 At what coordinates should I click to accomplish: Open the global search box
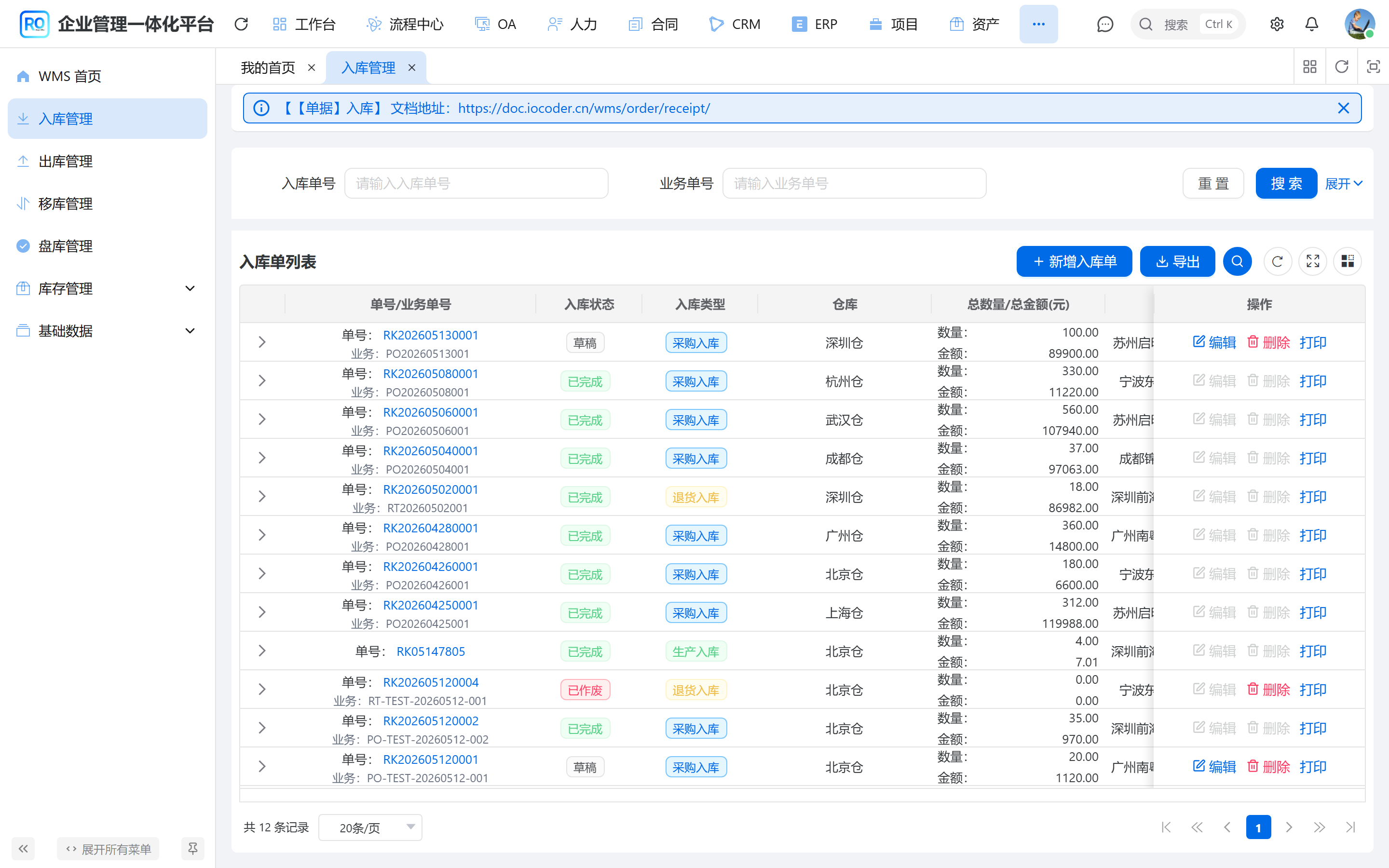pos(1187,24)
